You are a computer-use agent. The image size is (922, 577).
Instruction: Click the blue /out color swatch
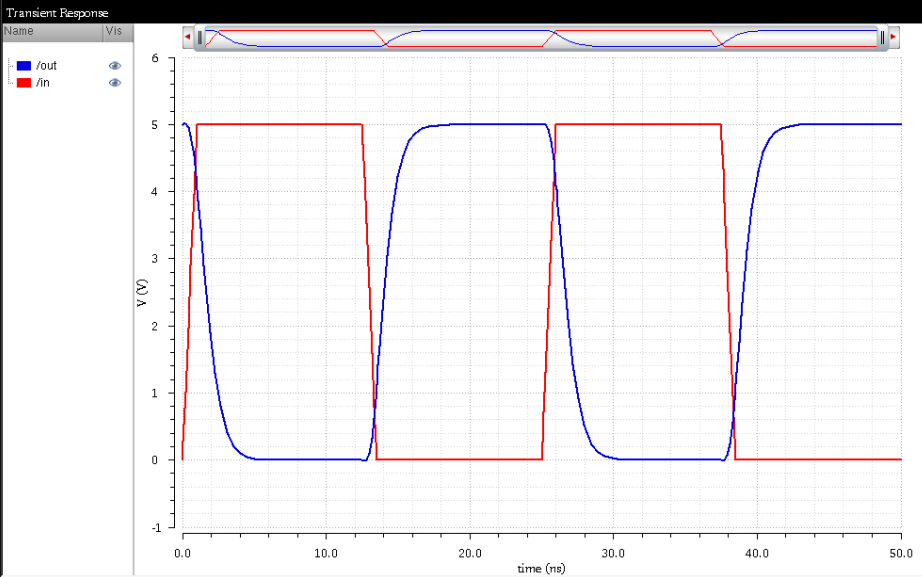[24, 66]
